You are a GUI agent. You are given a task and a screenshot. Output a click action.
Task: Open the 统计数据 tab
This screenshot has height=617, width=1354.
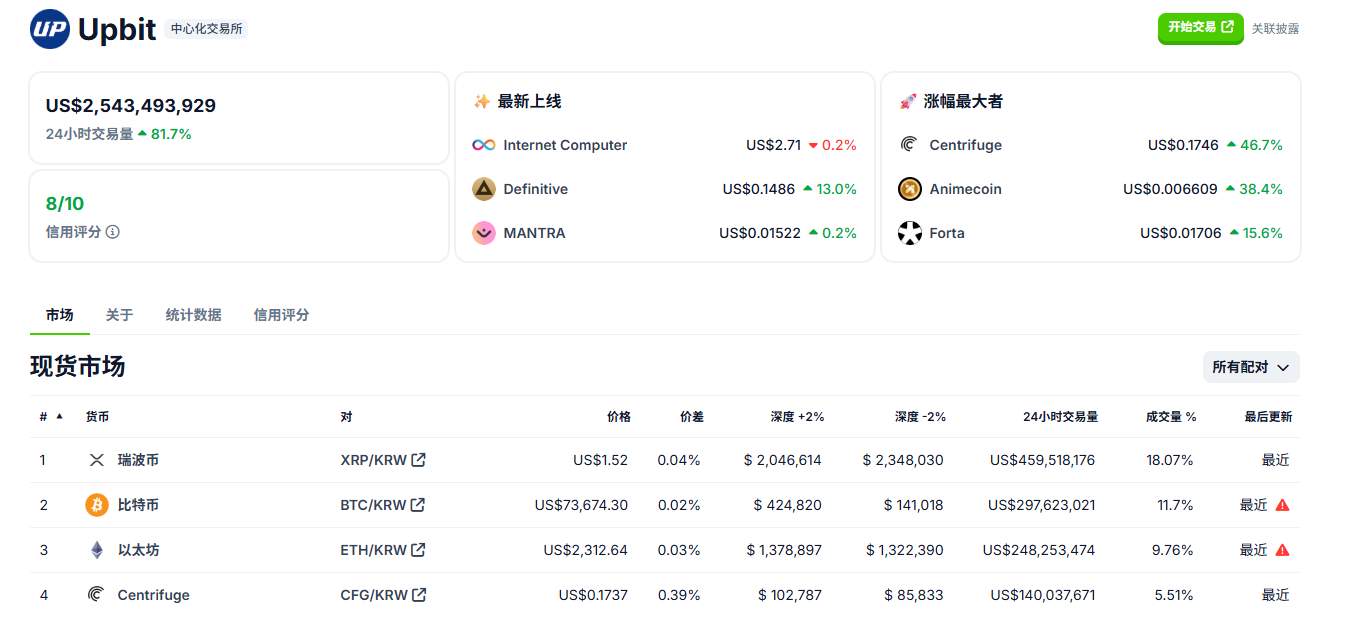click(x=193, y=315)
